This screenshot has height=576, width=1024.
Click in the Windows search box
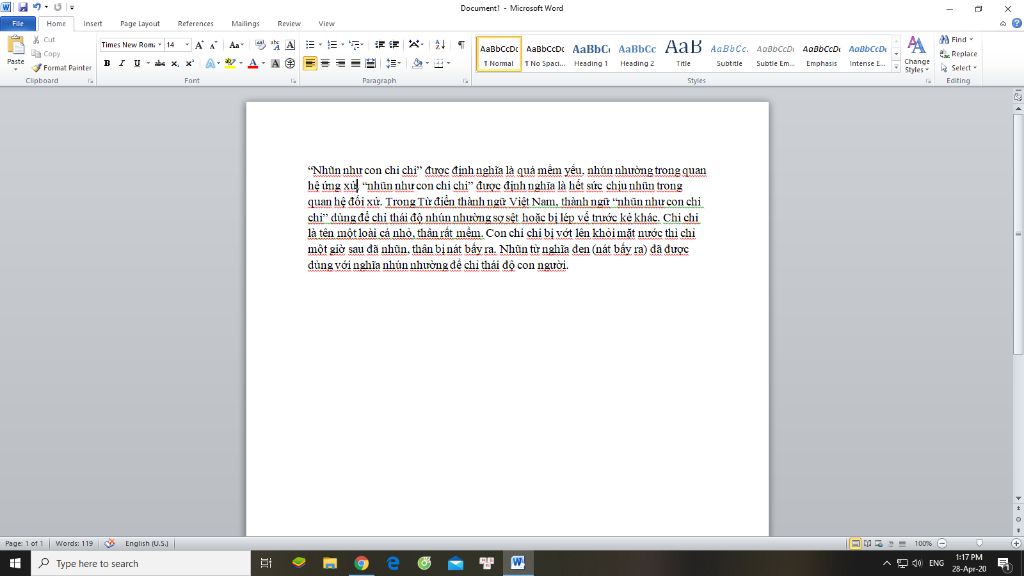141,563
